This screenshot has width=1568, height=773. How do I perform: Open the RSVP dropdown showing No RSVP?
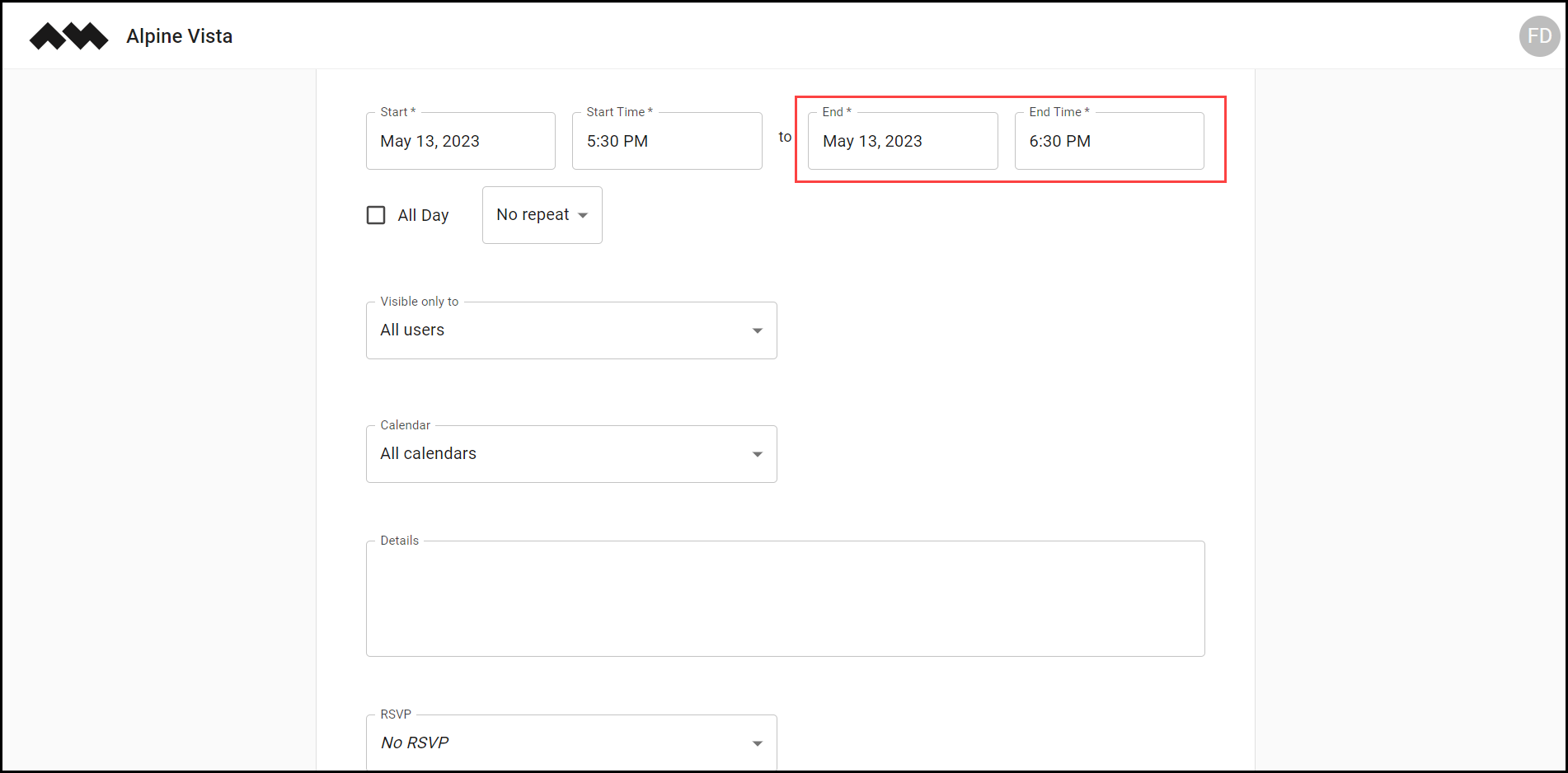(571, 743)
